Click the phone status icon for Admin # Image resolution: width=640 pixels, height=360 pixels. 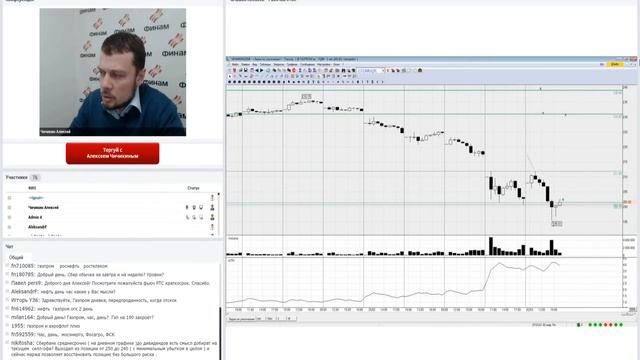(187, 217)
